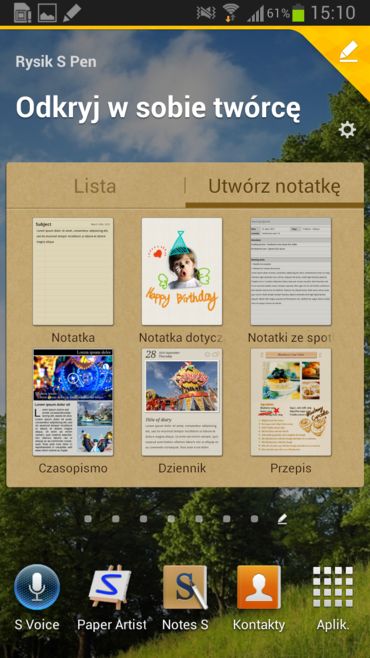Tap the 'Notatka dotycz' label
This screenshot has width=370, height=658.
click(x=181, y=338)
